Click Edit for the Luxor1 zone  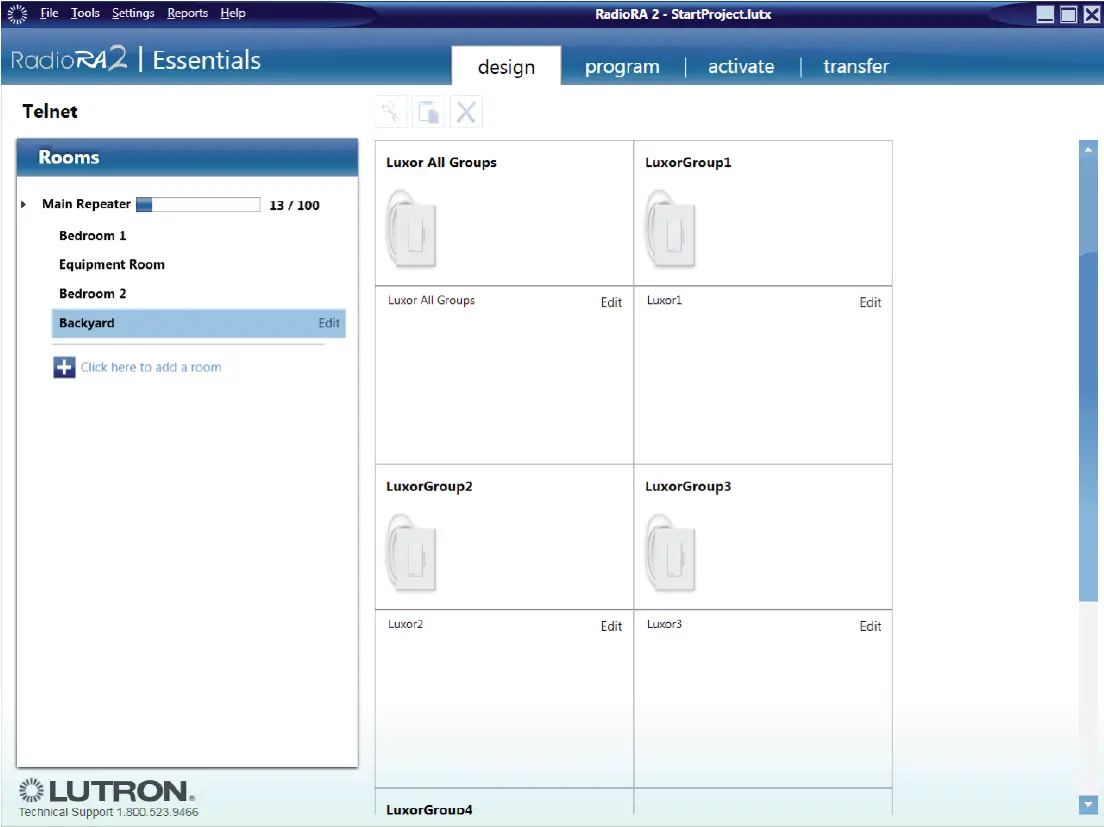pos(870,302)
